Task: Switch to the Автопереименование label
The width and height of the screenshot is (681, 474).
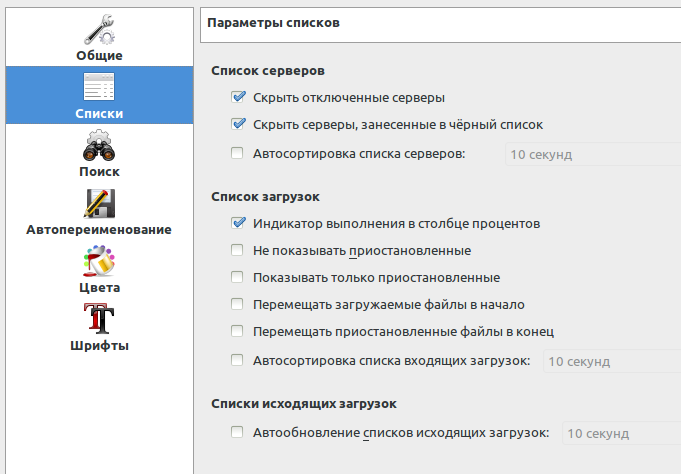Action: (99, 229)
